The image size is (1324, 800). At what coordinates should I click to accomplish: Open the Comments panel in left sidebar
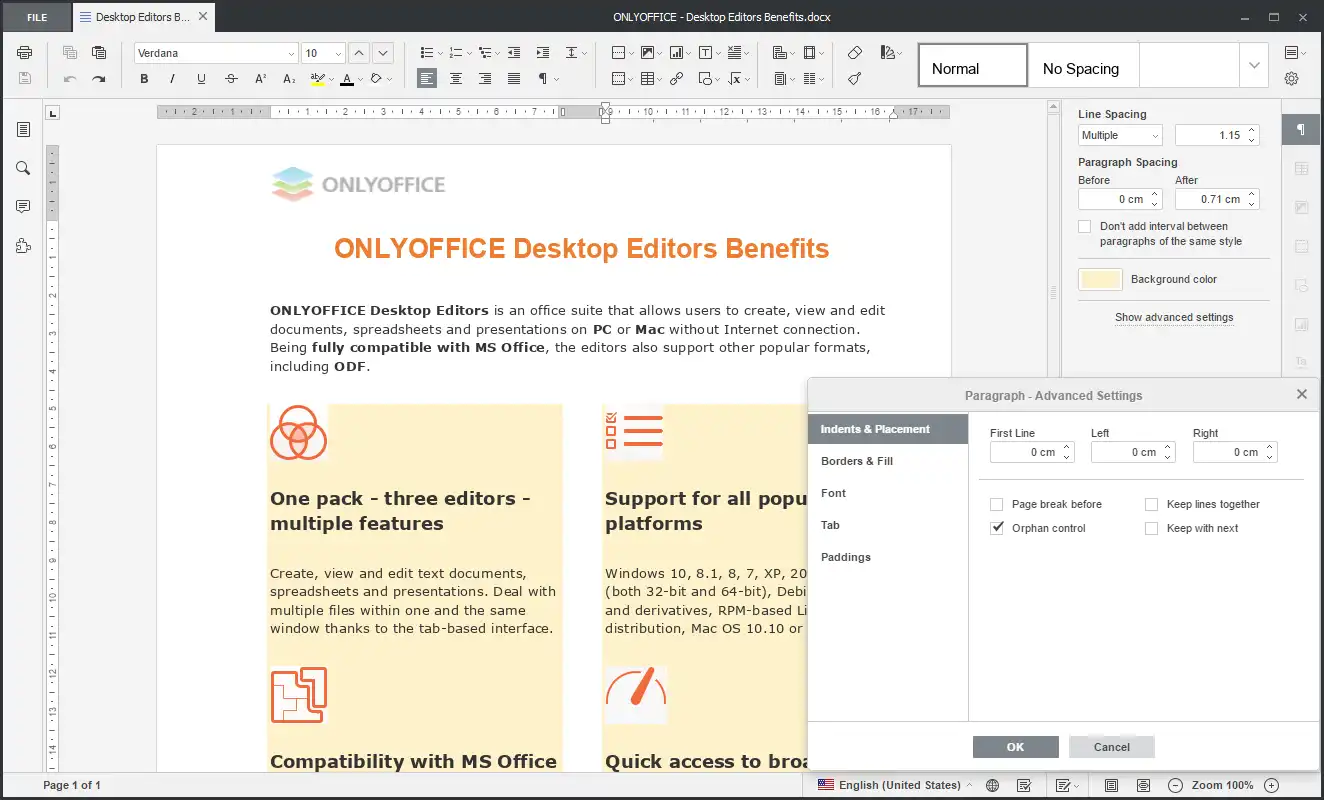point(23,207)
